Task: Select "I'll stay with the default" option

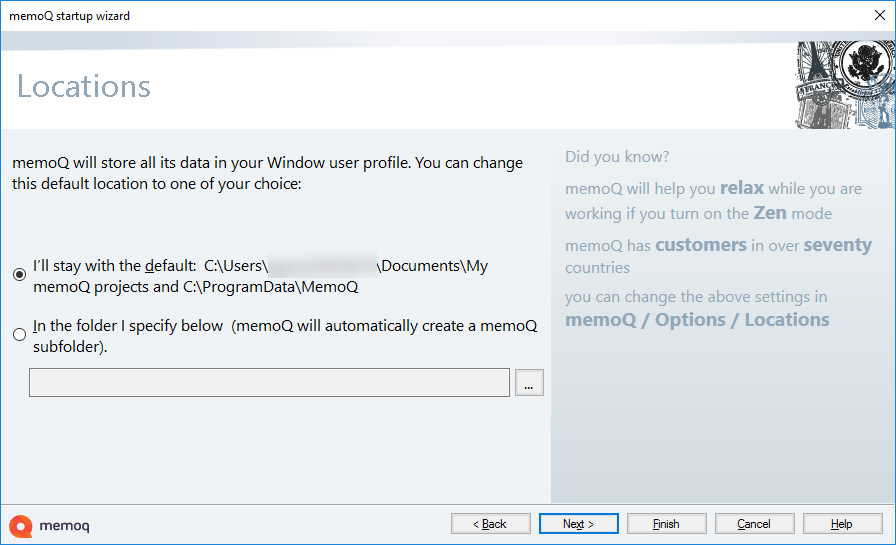Action: pyautogui.click(x=20, y=275)
